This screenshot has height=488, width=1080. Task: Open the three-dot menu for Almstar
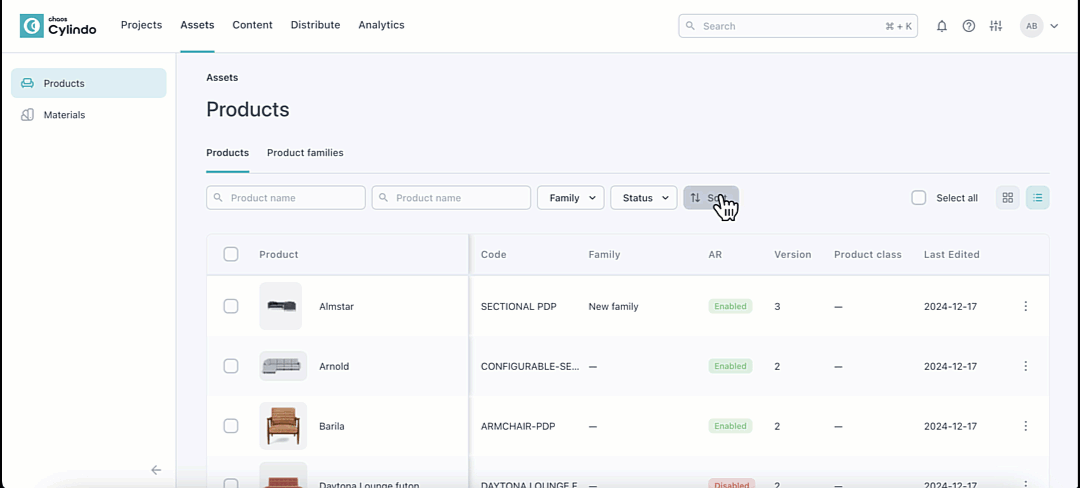point(1025,307)
